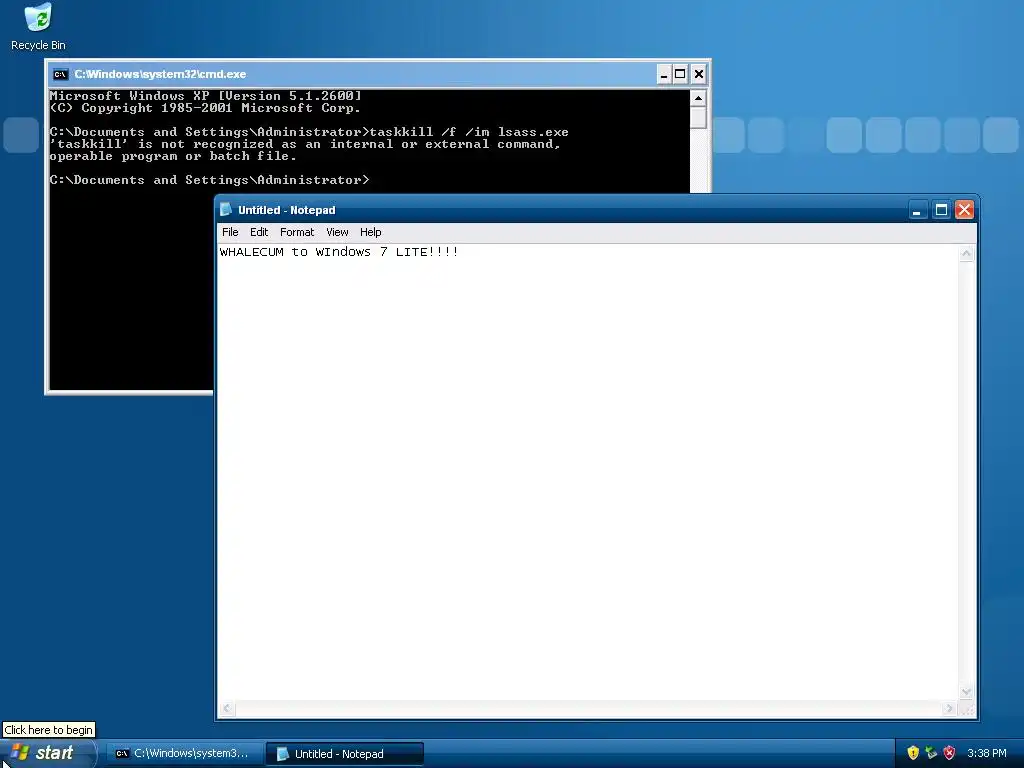Click the 'taskkill /f /im lsass.exe' command line
The width and height of the screenshot is (1024, 768).
click(x=469, y=132)
